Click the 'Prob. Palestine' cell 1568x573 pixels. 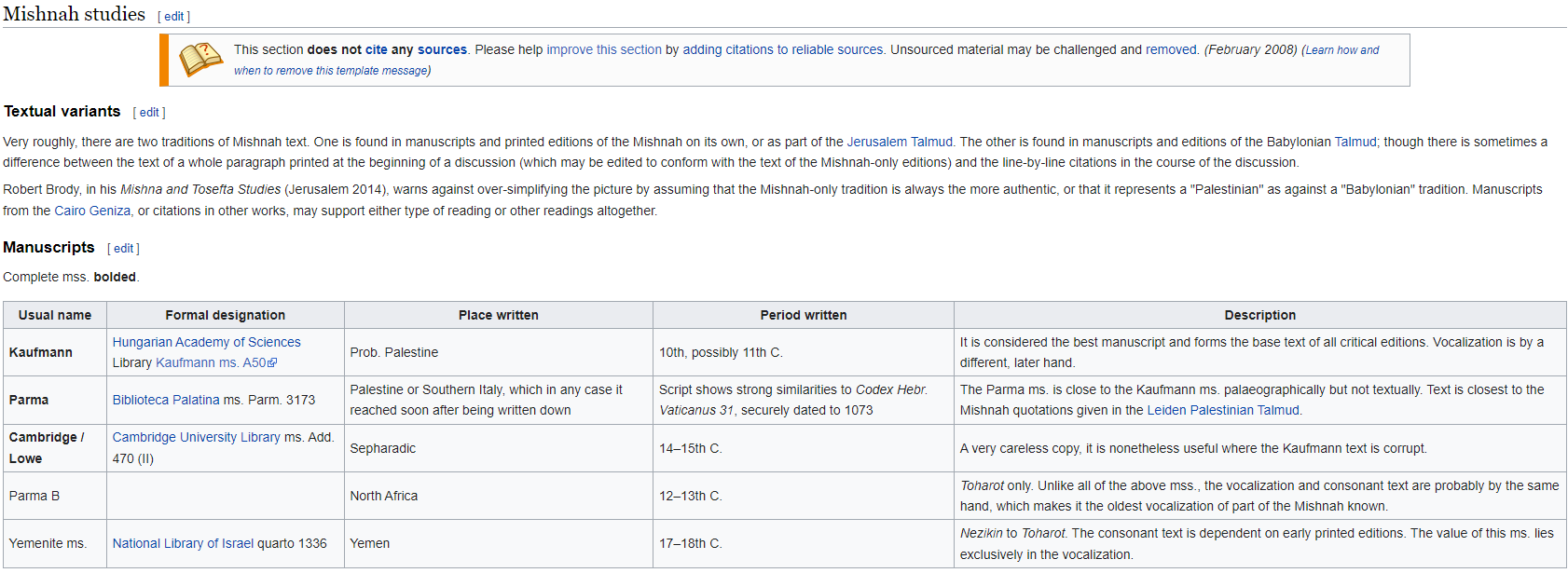(x=499, y=353)
